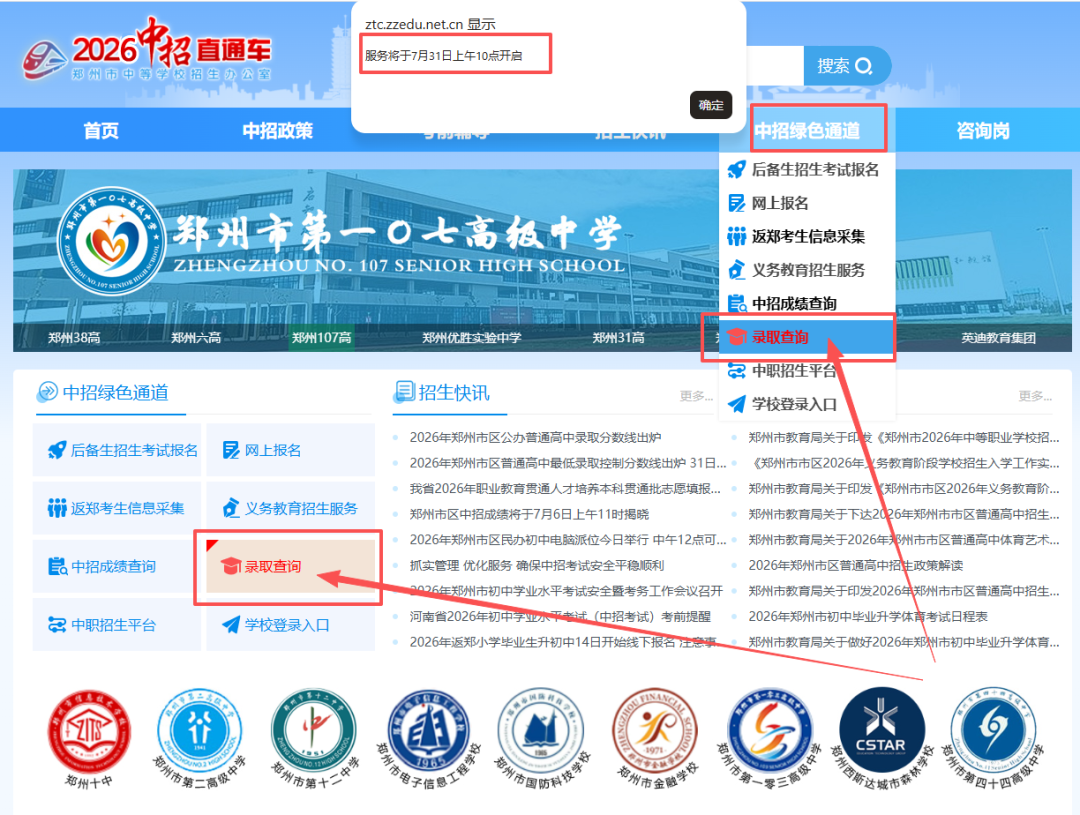Open 学校登录入口 tile in green channel panel
Viewport: 1080px width, 815px height.
tap(290, 625)
